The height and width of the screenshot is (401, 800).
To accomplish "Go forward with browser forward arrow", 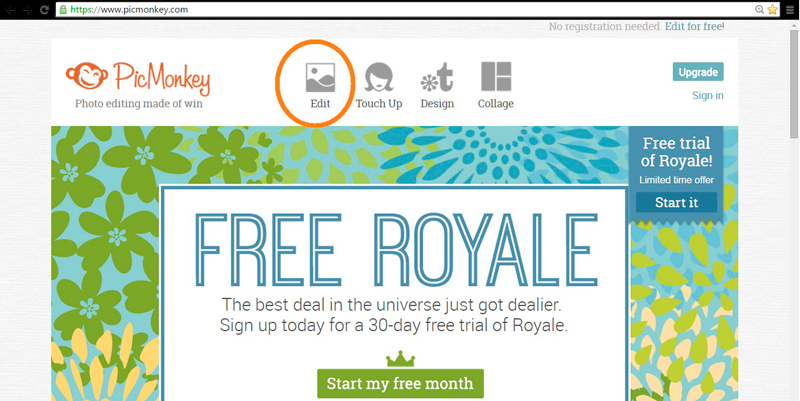I will (28, 9).
